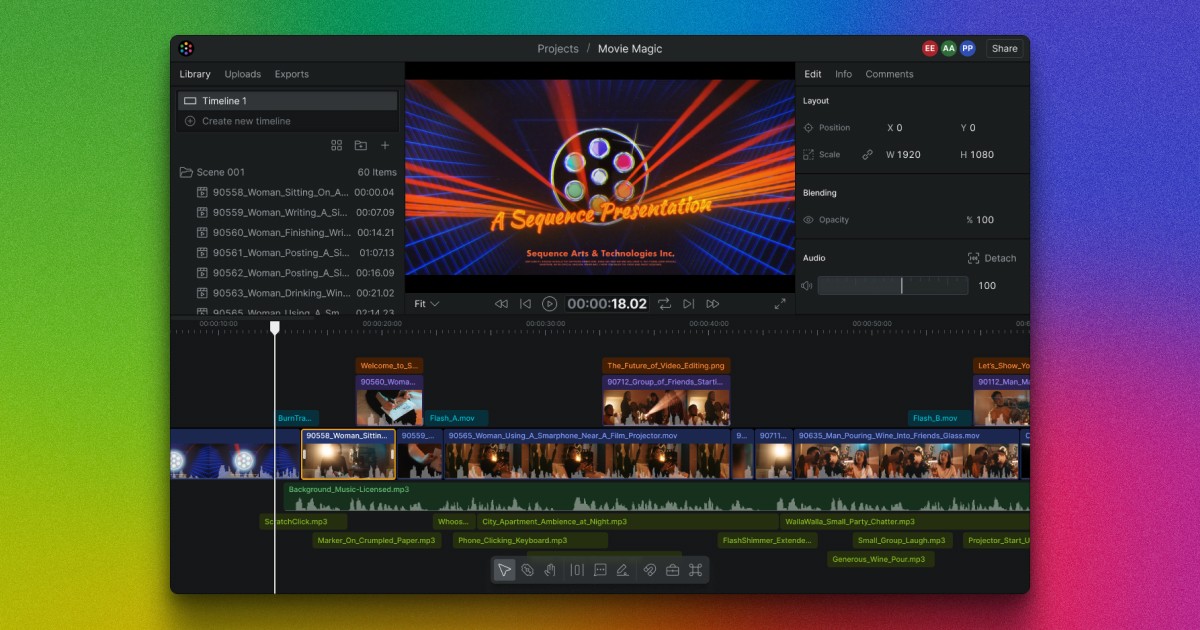Jump to next clip edge
1200x630 pixels.
[x=688, y=304]
